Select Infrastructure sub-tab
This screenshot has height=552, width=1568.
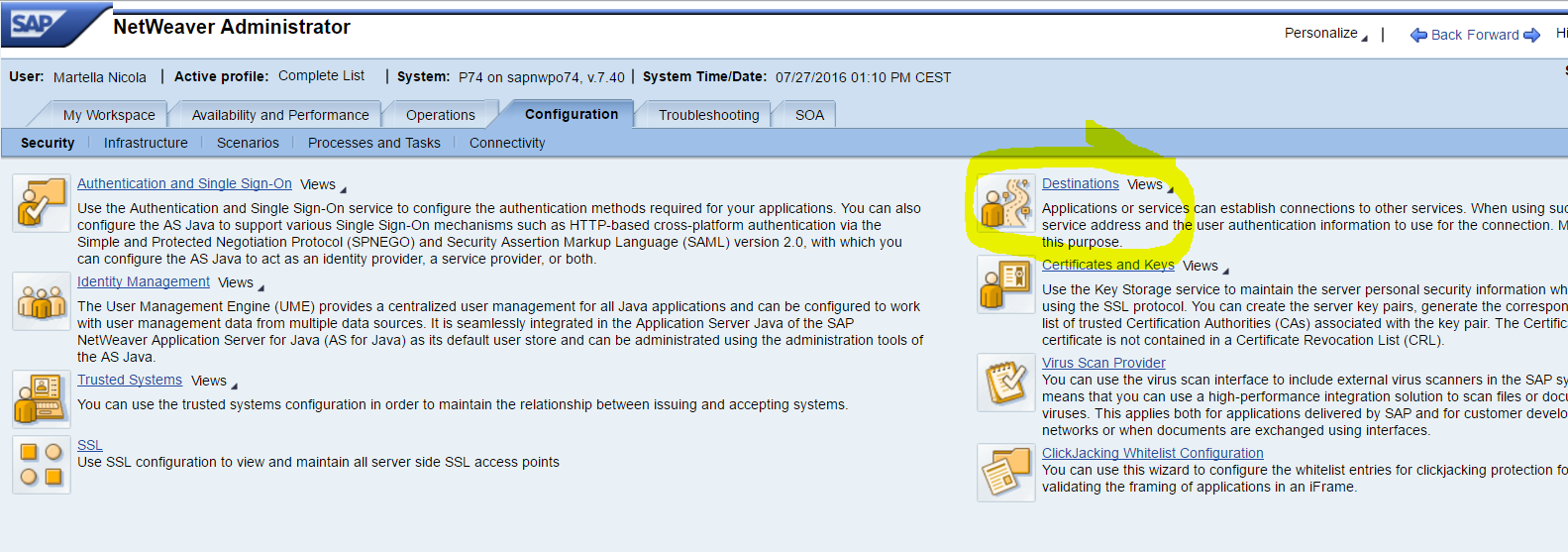[x=146, y=143]
